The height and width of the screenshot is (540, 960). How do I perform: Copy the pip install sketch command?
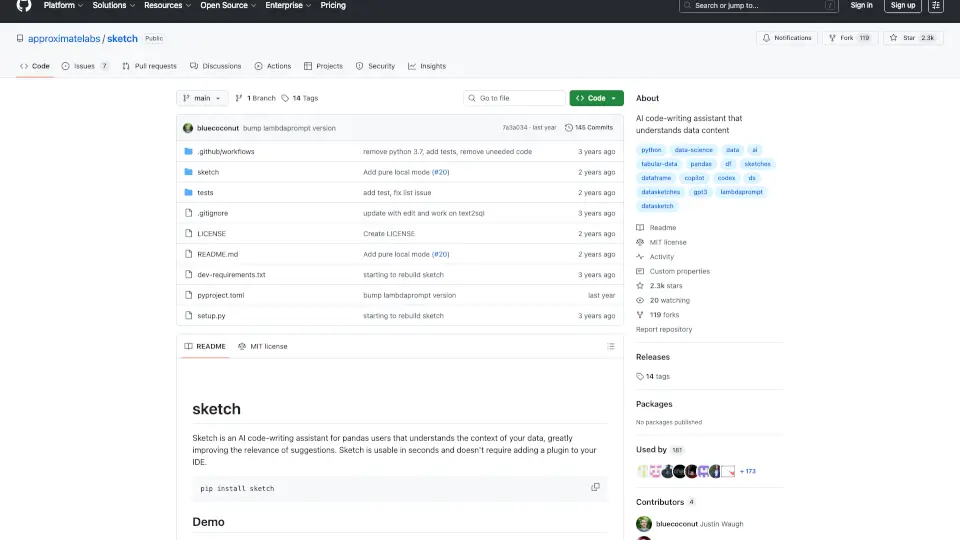[x=595, y=487]
